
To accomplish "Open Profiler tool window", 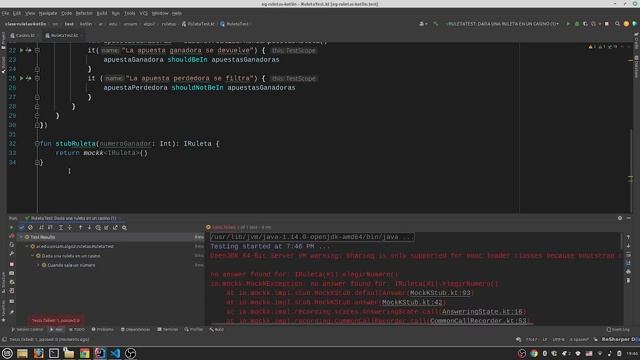I will [x=193, y=329].
